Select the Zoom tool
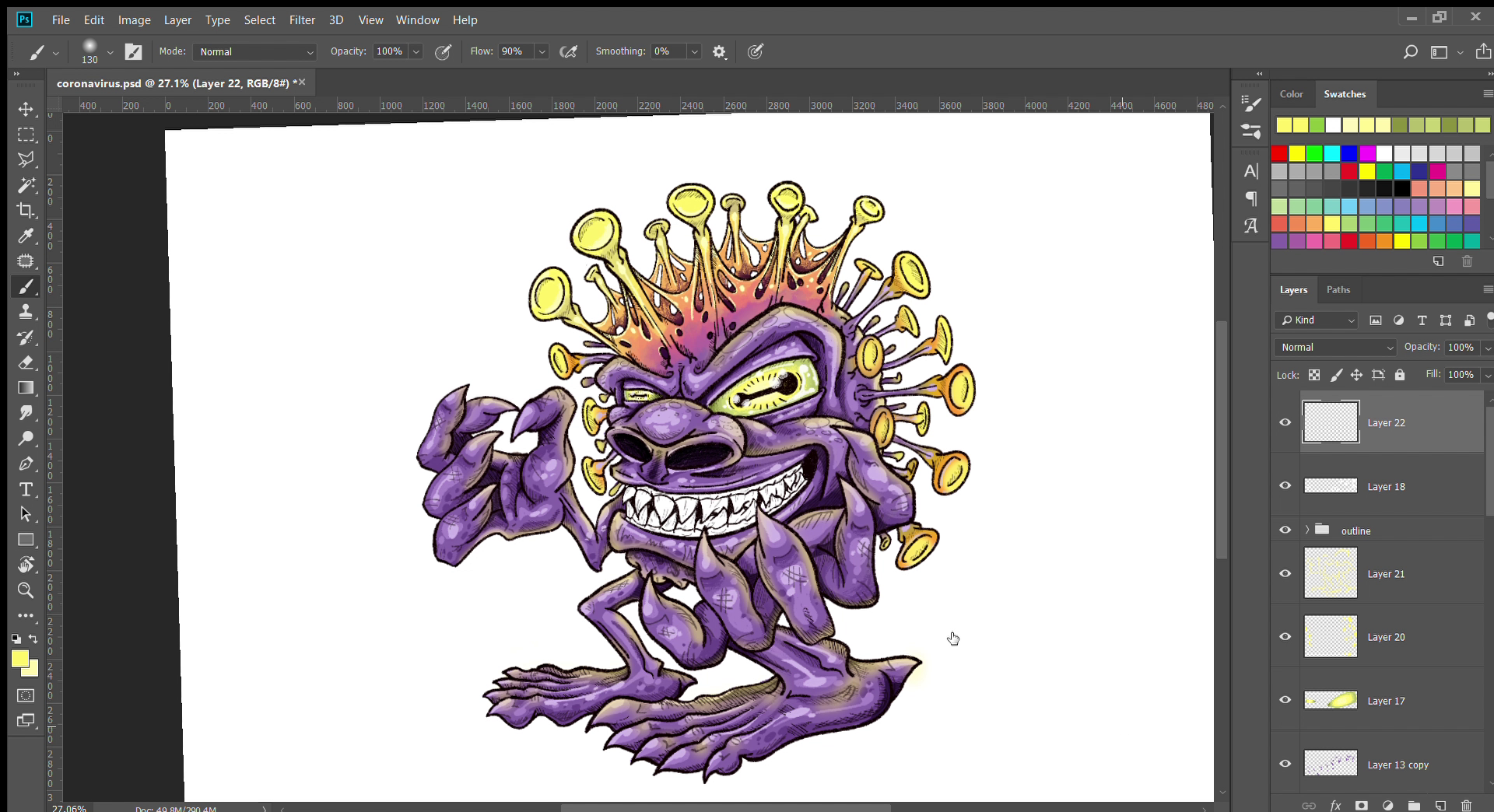This screenshot has width=1494, height=812. point(26,590)
